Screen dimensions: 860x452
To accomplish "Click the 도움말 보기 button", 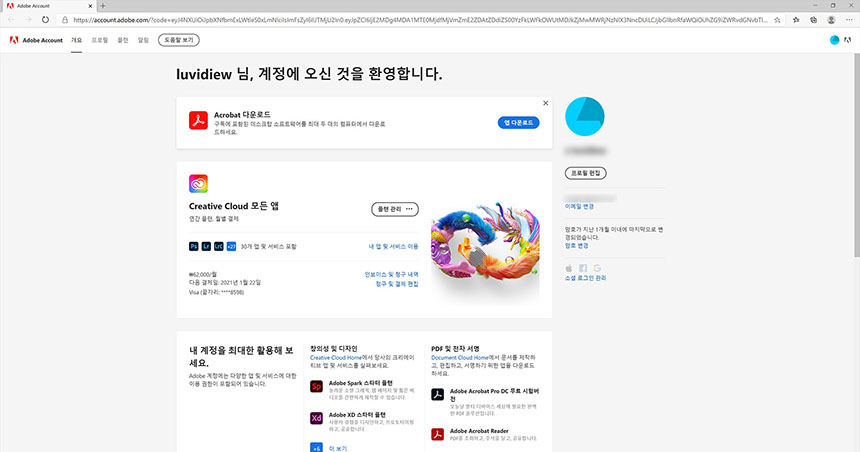I will (179, 40).
